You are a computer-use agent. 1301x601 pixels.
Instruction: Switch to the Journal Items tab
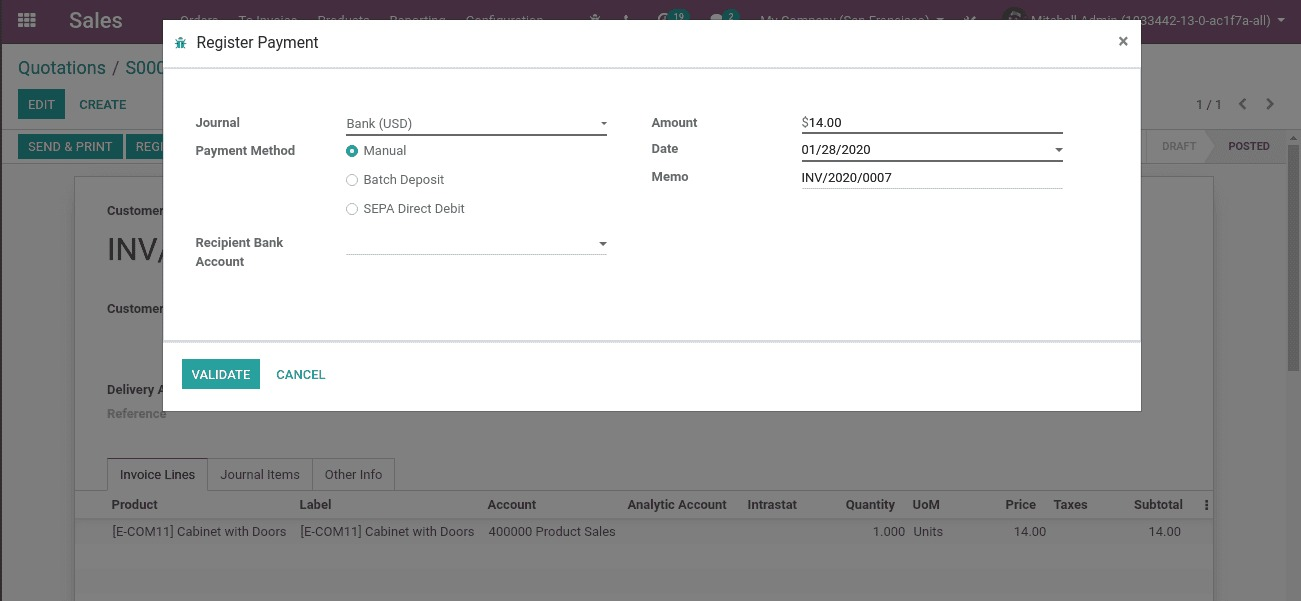(x=260, y=475)
